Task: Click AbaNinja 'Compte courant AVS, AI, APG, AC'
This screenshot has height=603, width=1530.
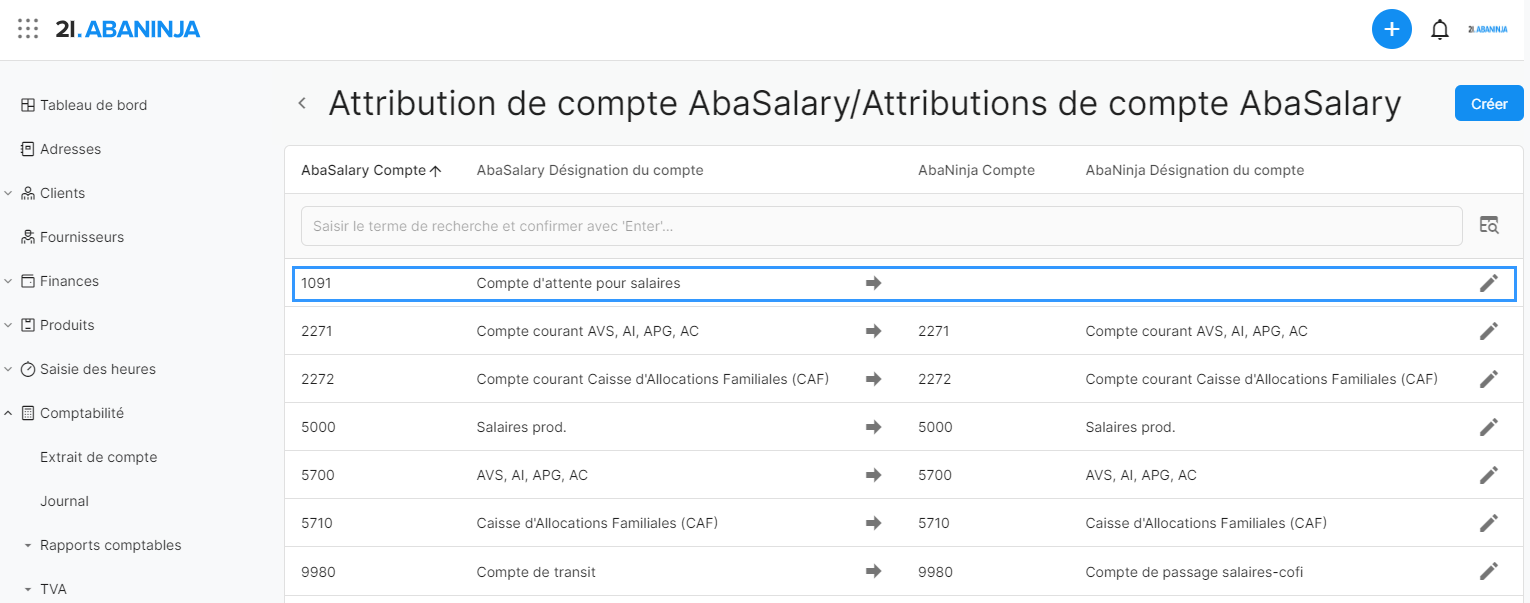Action: click(x=1196, y=331)
